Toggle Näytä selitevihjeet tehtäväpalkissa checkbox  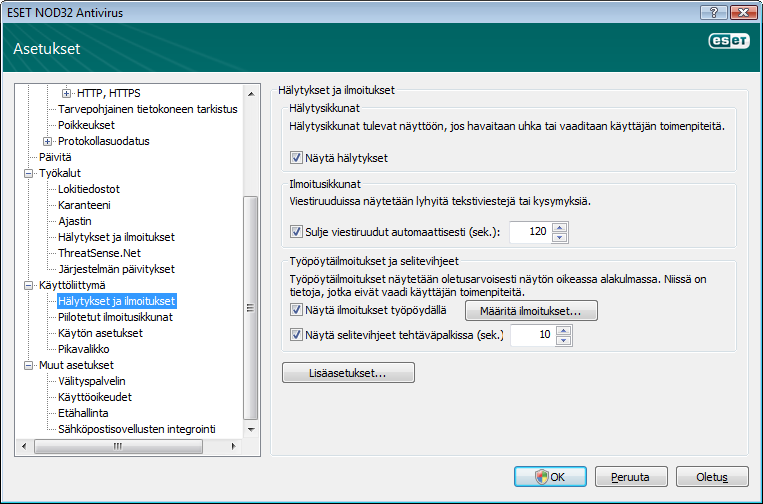pos(296,335)
